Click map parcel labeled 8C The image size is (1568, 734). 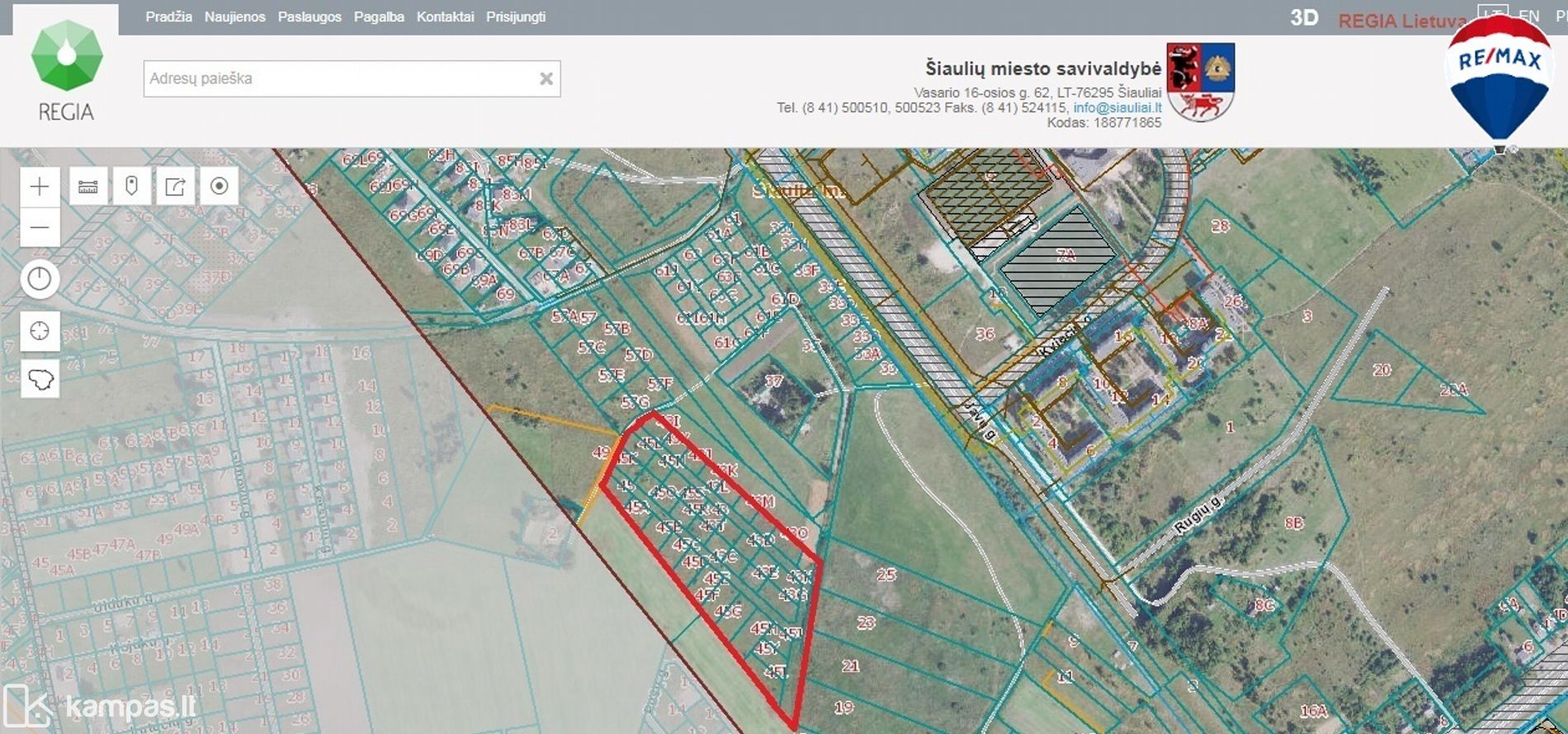(x=1264, y=605)
